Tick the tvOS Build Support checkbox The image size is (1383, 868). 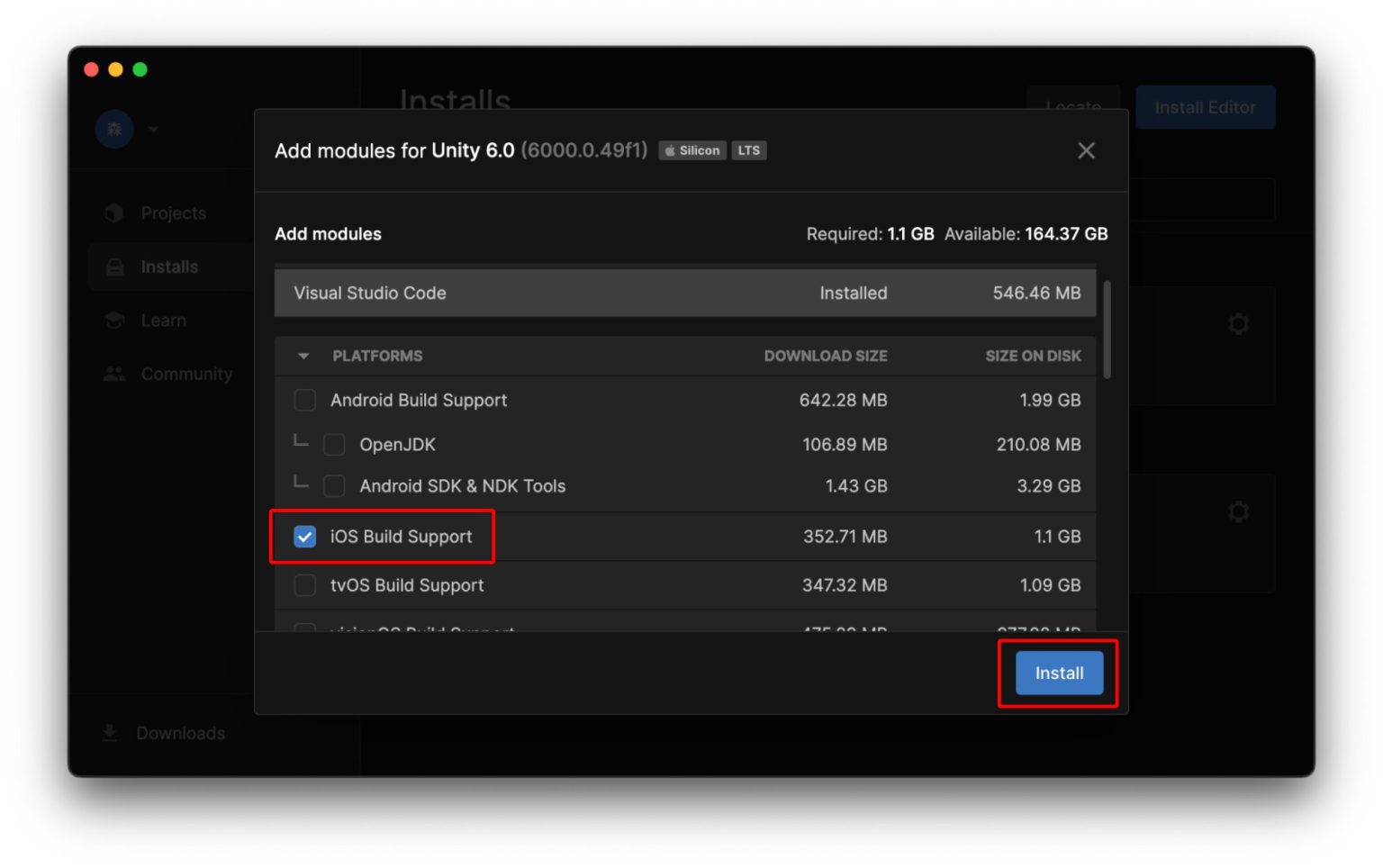click(x=305, y=585)
